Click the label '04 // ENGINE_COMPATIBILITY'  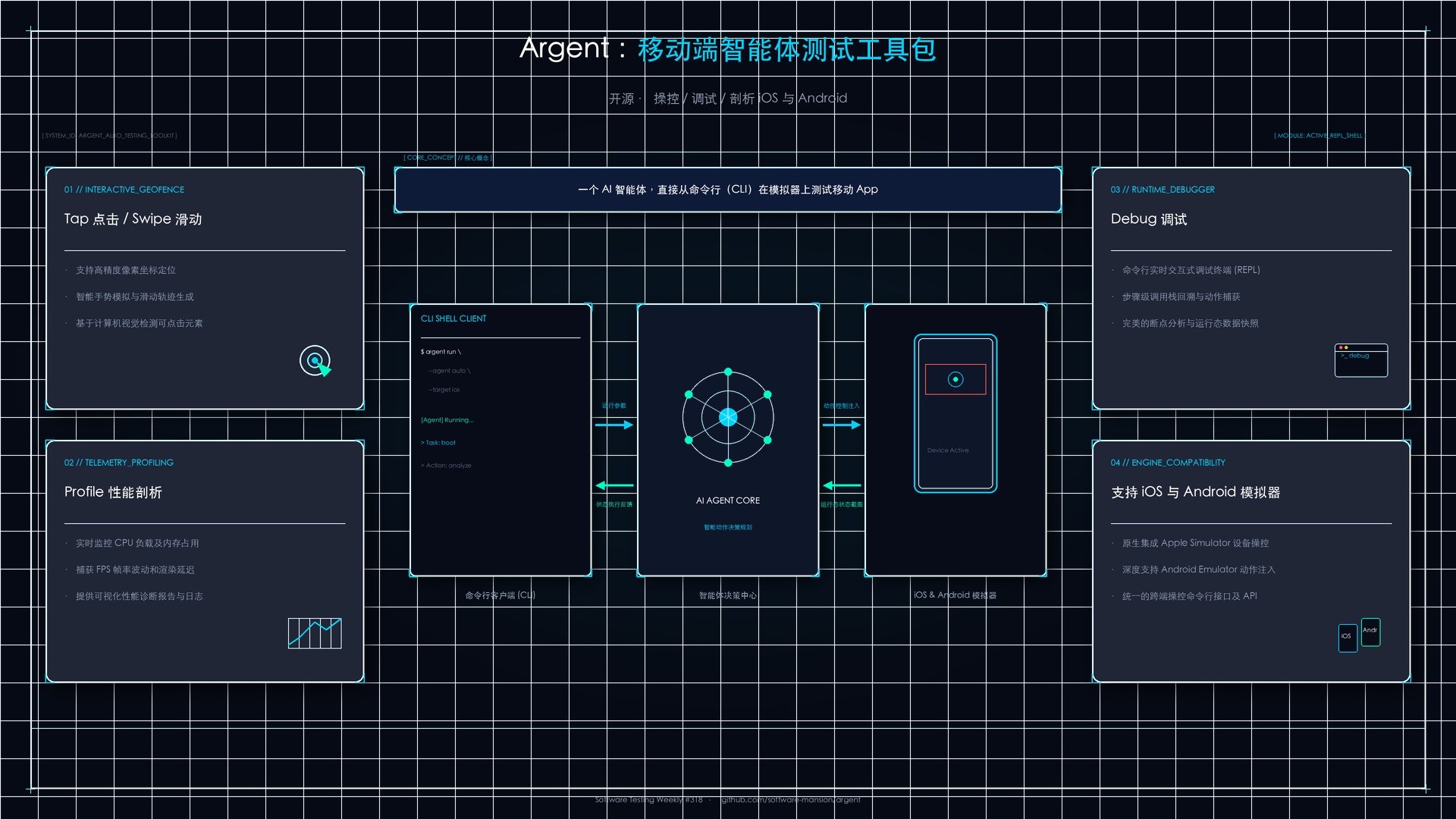(1168, 463)
